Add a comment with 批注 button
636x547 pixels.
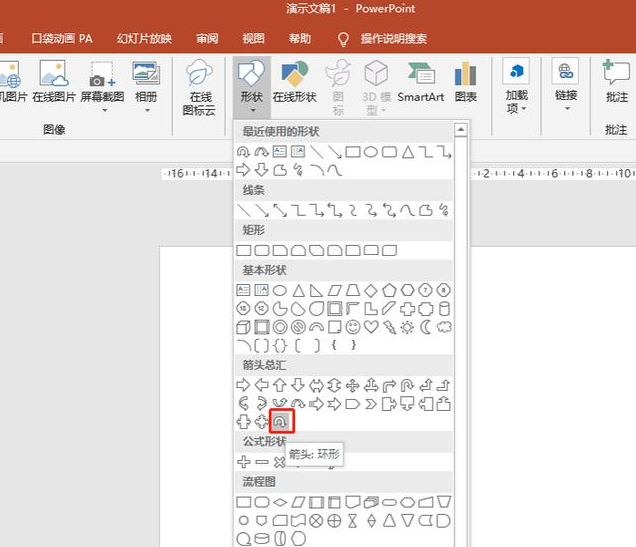[x=617, y=83]
